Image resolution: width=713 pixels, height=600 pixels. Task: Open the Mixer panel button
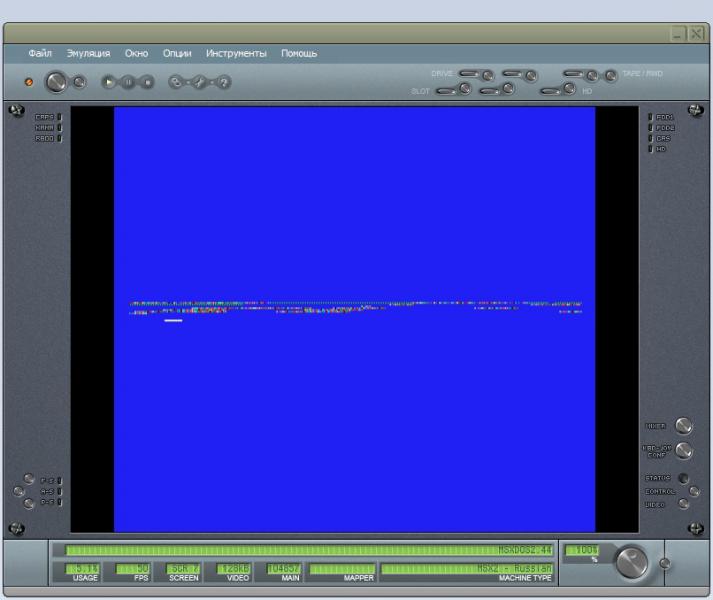pos(684,426)
